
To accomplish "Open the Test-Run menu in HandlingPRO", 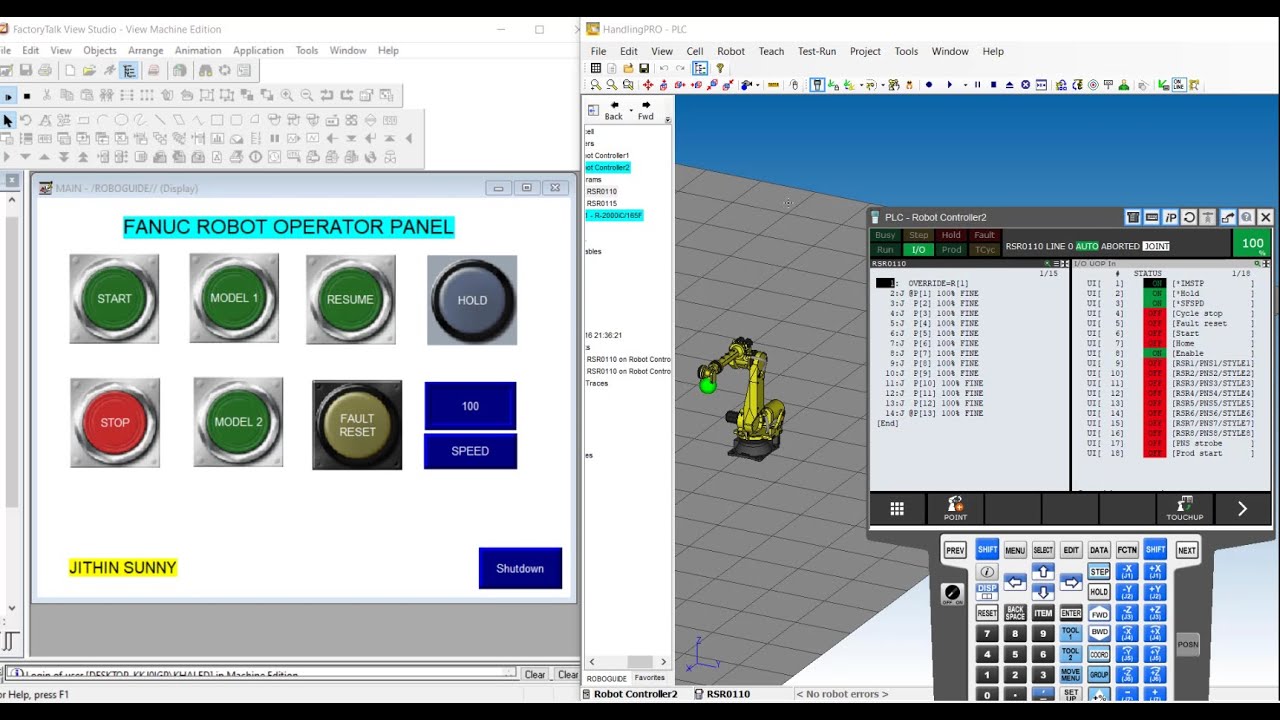I will [817, 51].
